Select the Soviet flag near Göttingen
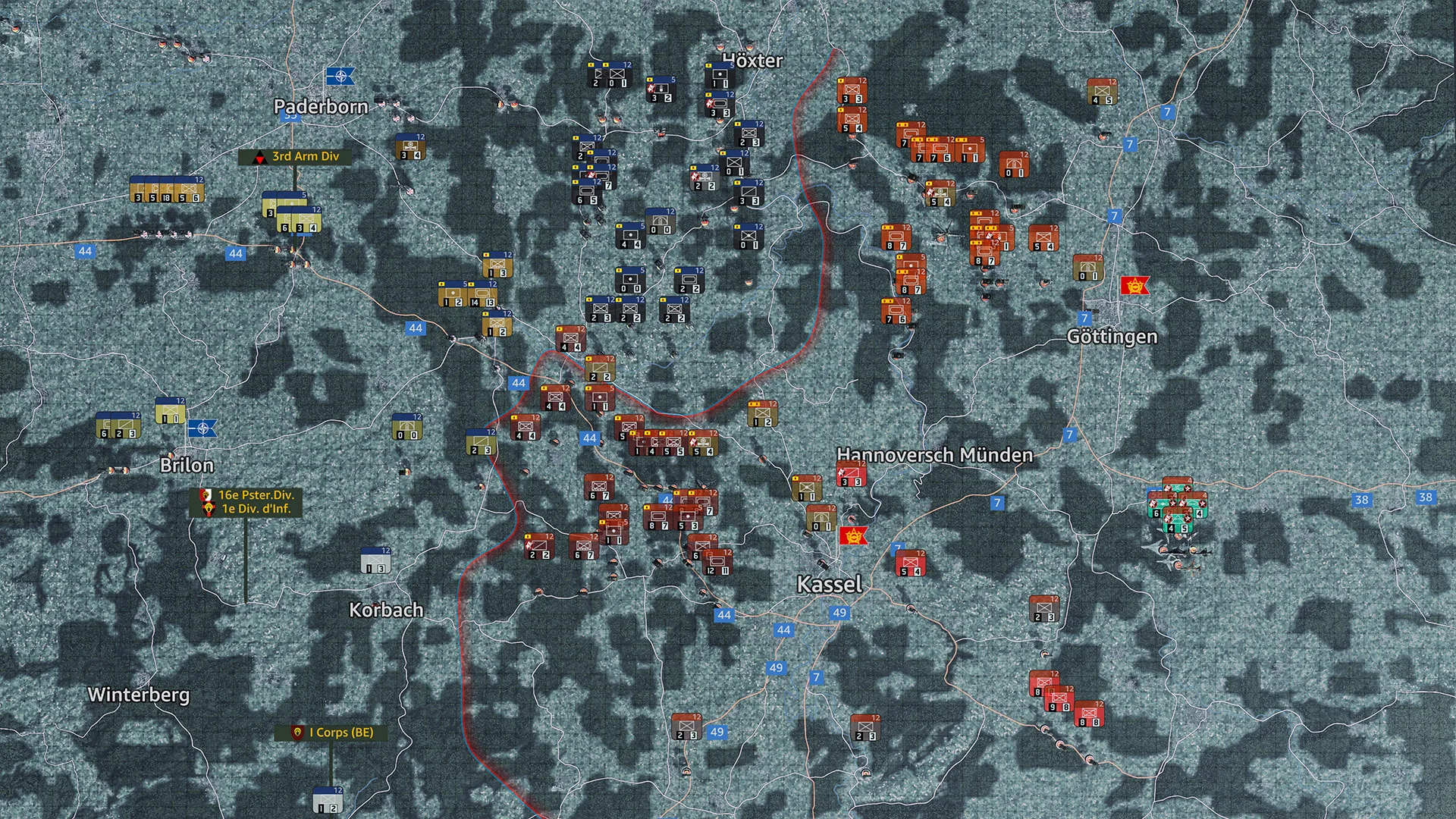The width and height of the screenshot is (1456, 819). click(1134, 285)
